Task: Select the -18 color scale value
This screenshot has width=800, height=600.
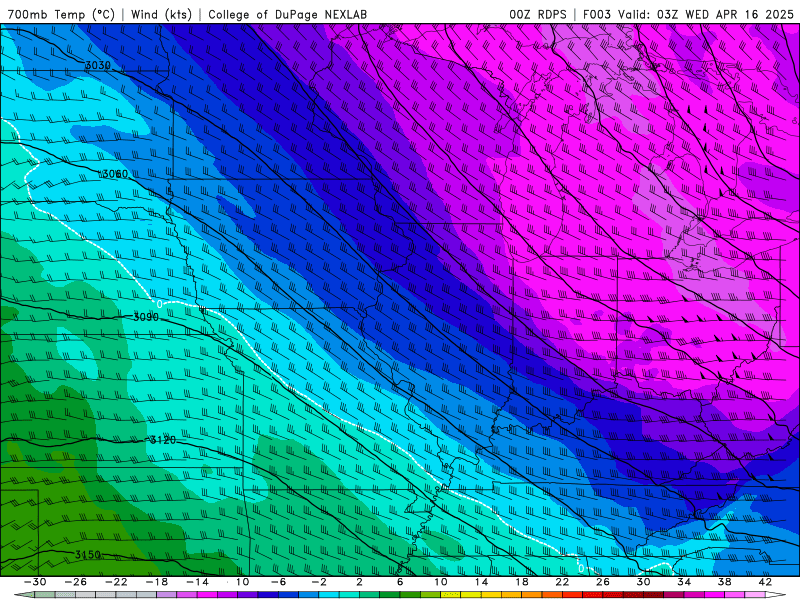Action: pyautogui.click(x=157, y=582)
